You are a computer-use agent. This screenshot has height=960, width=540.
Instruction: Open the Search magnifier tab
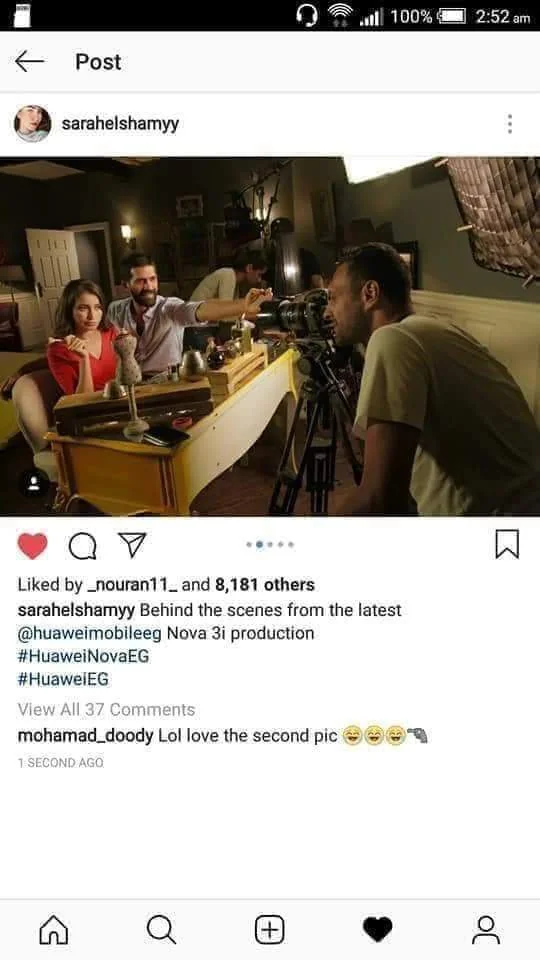162,929
